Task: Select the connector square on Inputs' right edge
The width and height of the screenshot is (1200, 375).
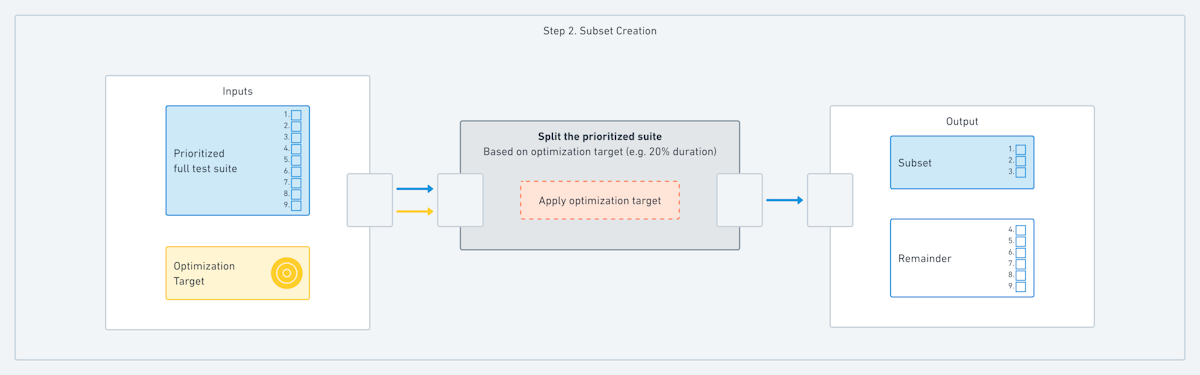Action: coord(370,200)
